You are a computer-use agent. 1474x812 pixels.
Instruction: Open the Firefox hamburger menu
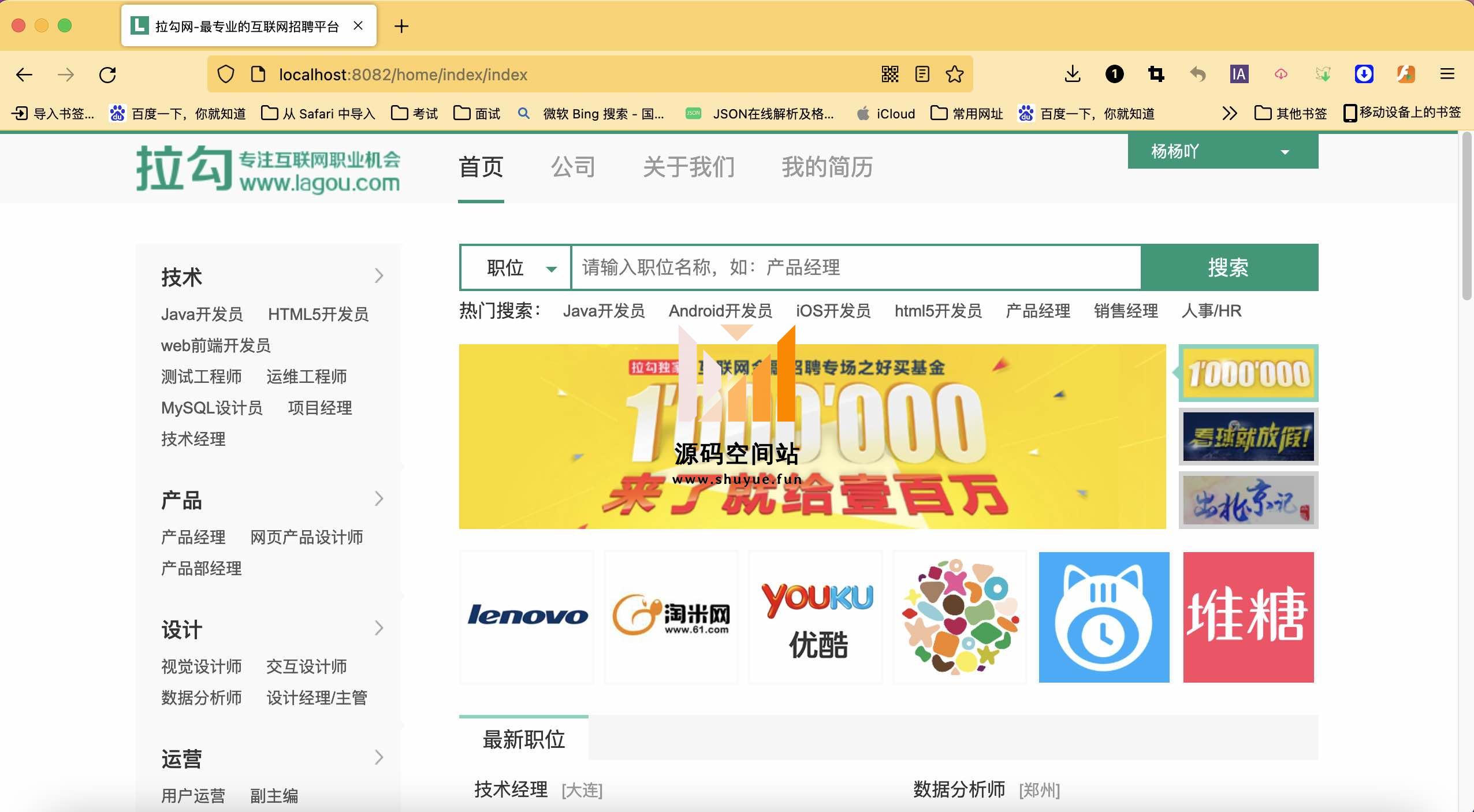[x=1447, y=74]
